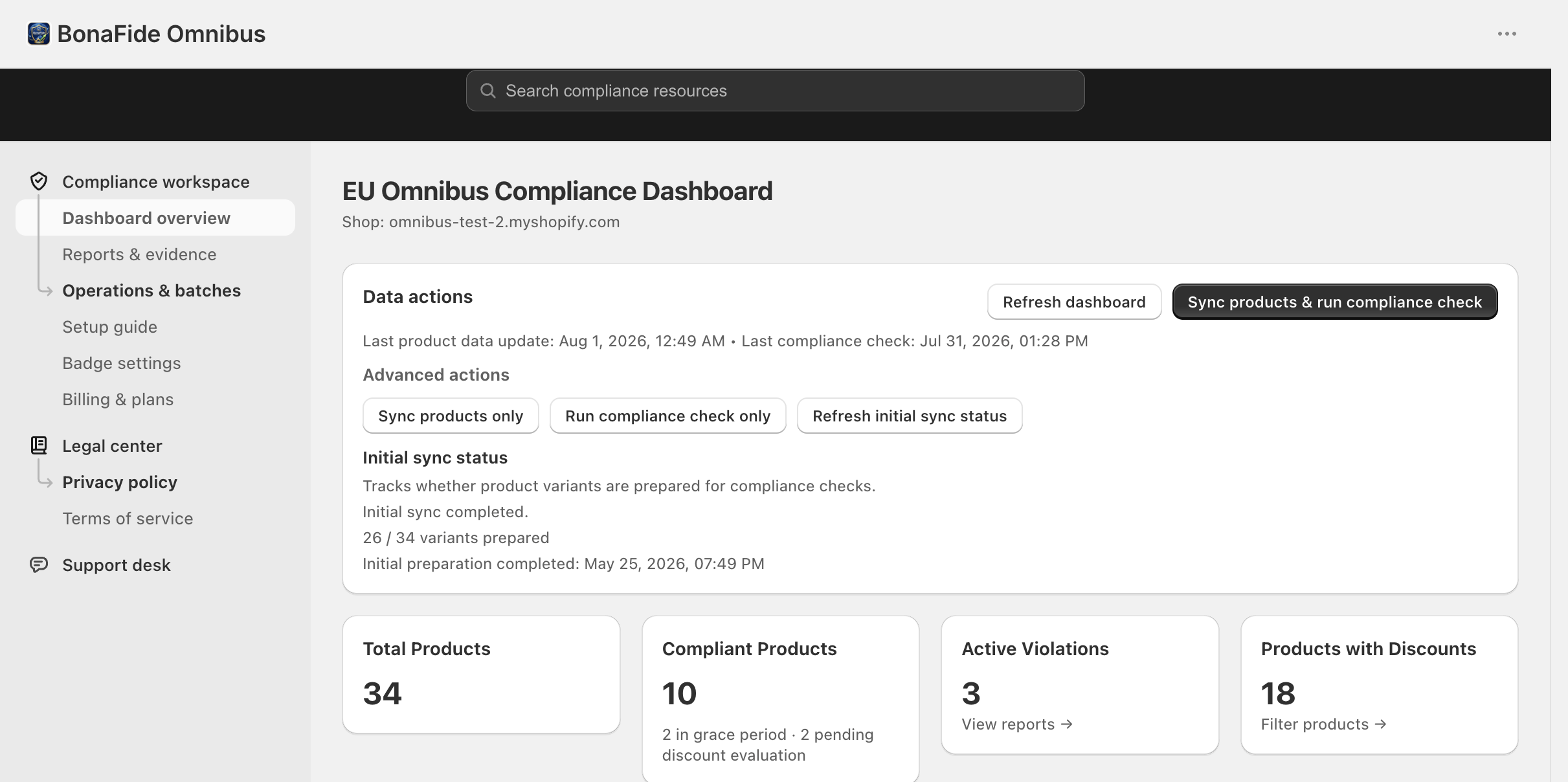Click the search magnifier icon

(488, 91)
